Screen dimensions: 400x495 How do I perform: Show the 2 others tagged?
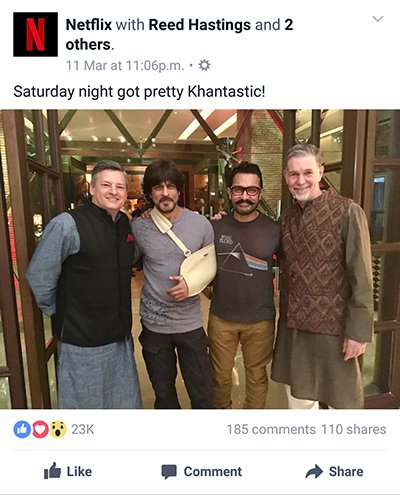(x=179, y=35)
